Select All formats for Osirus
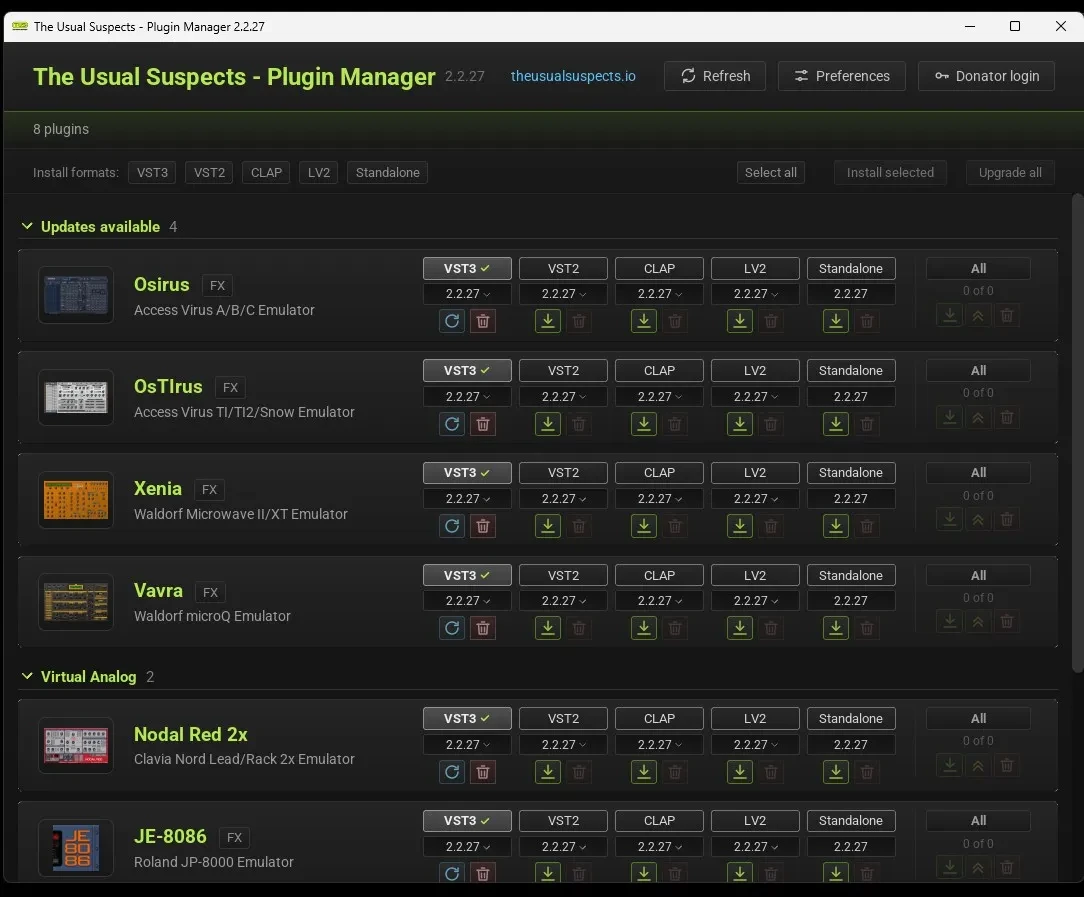 [x=978, y=269]
